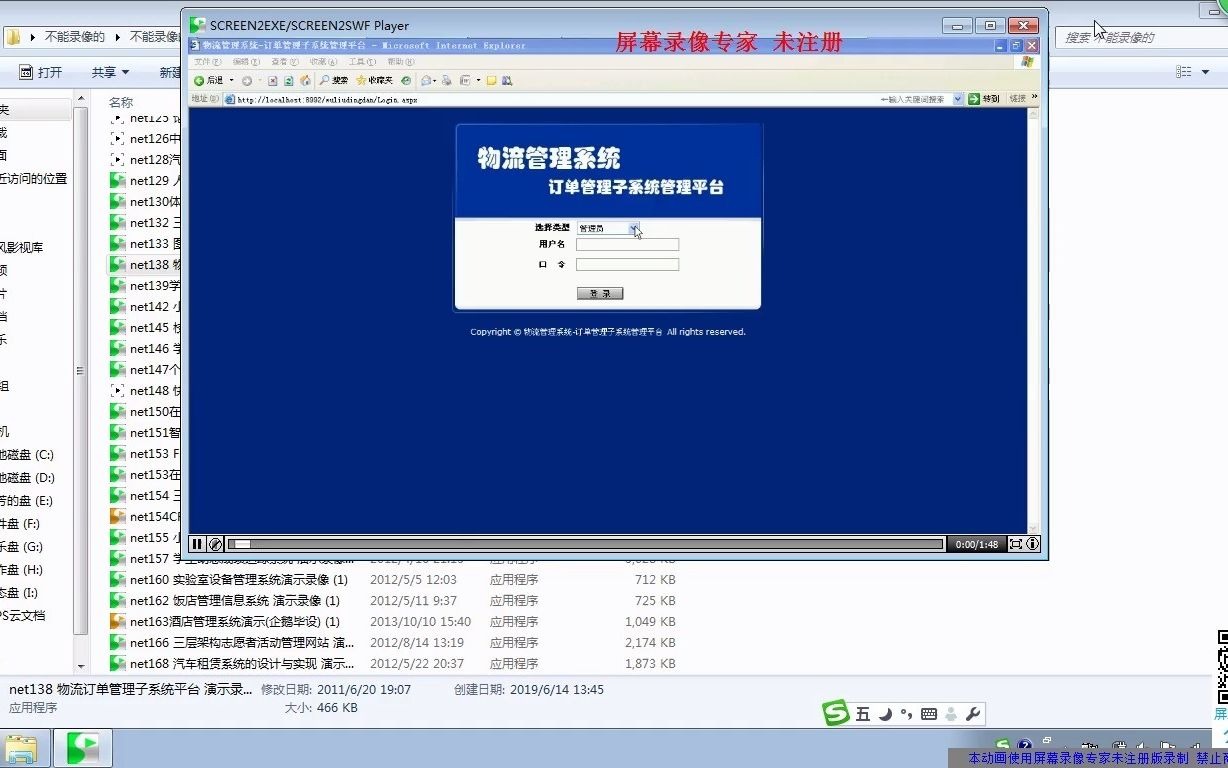Click 打开 in the Explorer toolbar
1228x768 pixels.
[40, 71]
